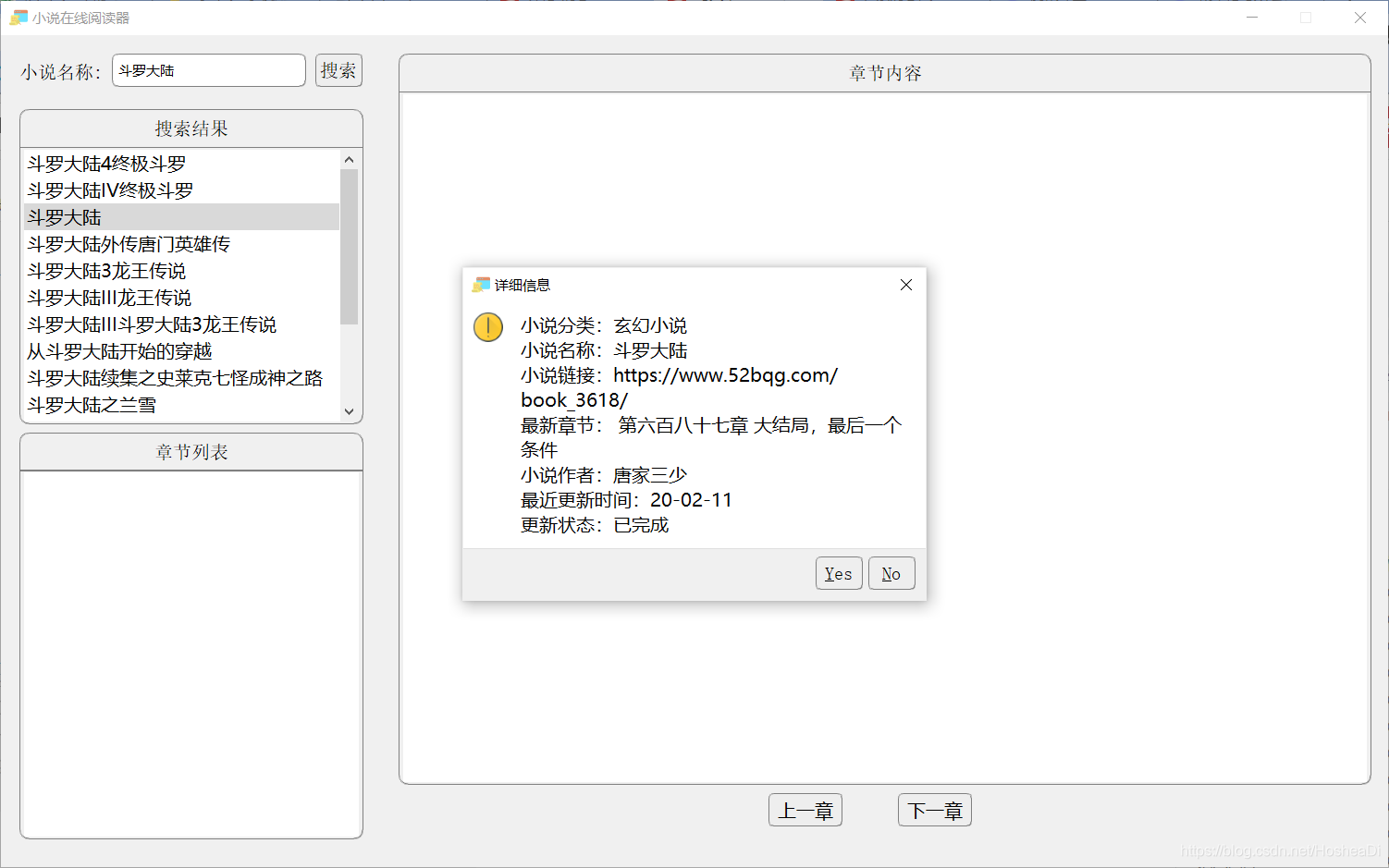Close the 详细信息 dialog with its X
Viewport: 1389px width, 868px height.
(x=905, y=285)
